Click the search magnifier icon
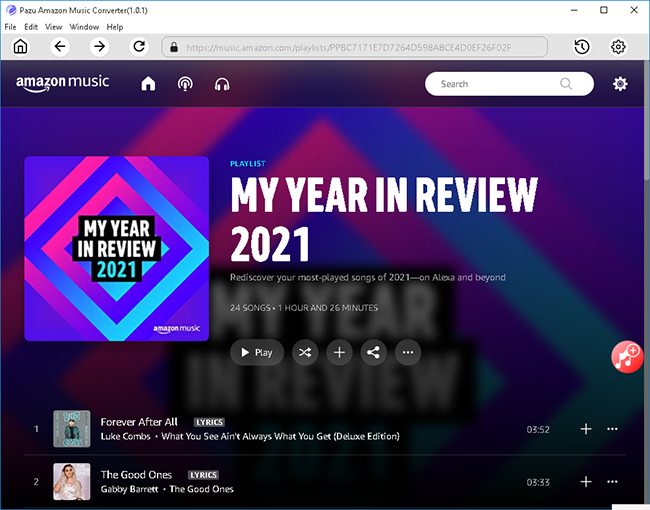Screen dimensions: 650x510 (x=566, y=84)
